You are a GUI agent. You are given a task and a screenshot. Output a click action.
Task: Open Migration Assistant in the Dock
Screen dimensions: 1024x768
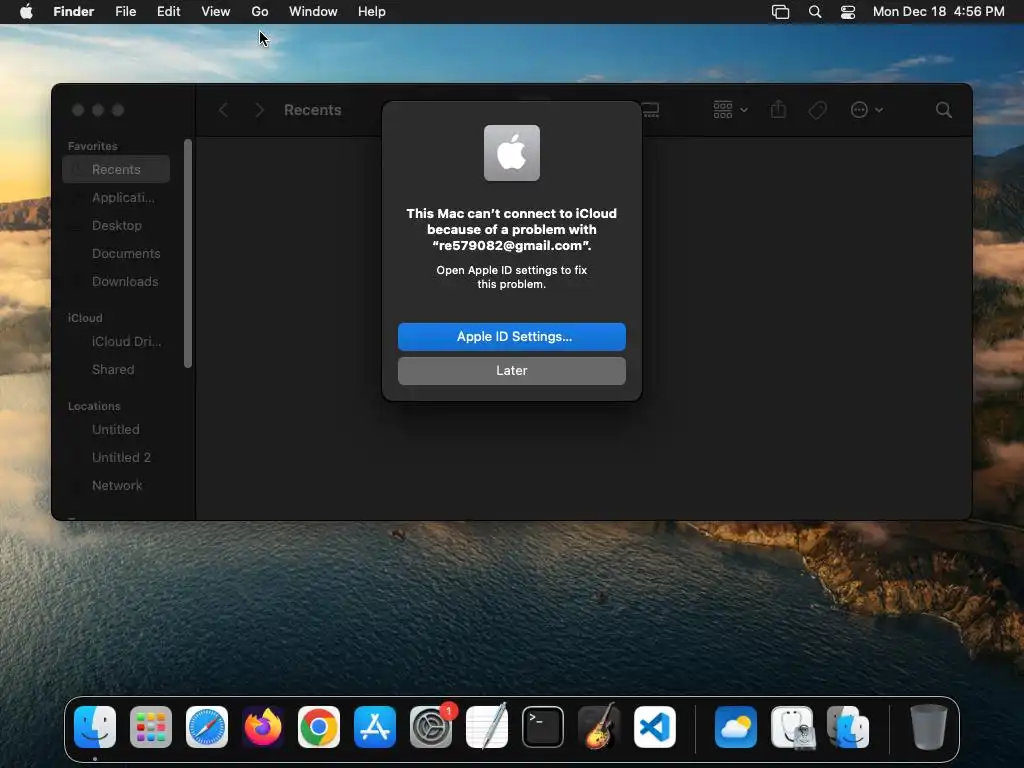coord(848,727)
